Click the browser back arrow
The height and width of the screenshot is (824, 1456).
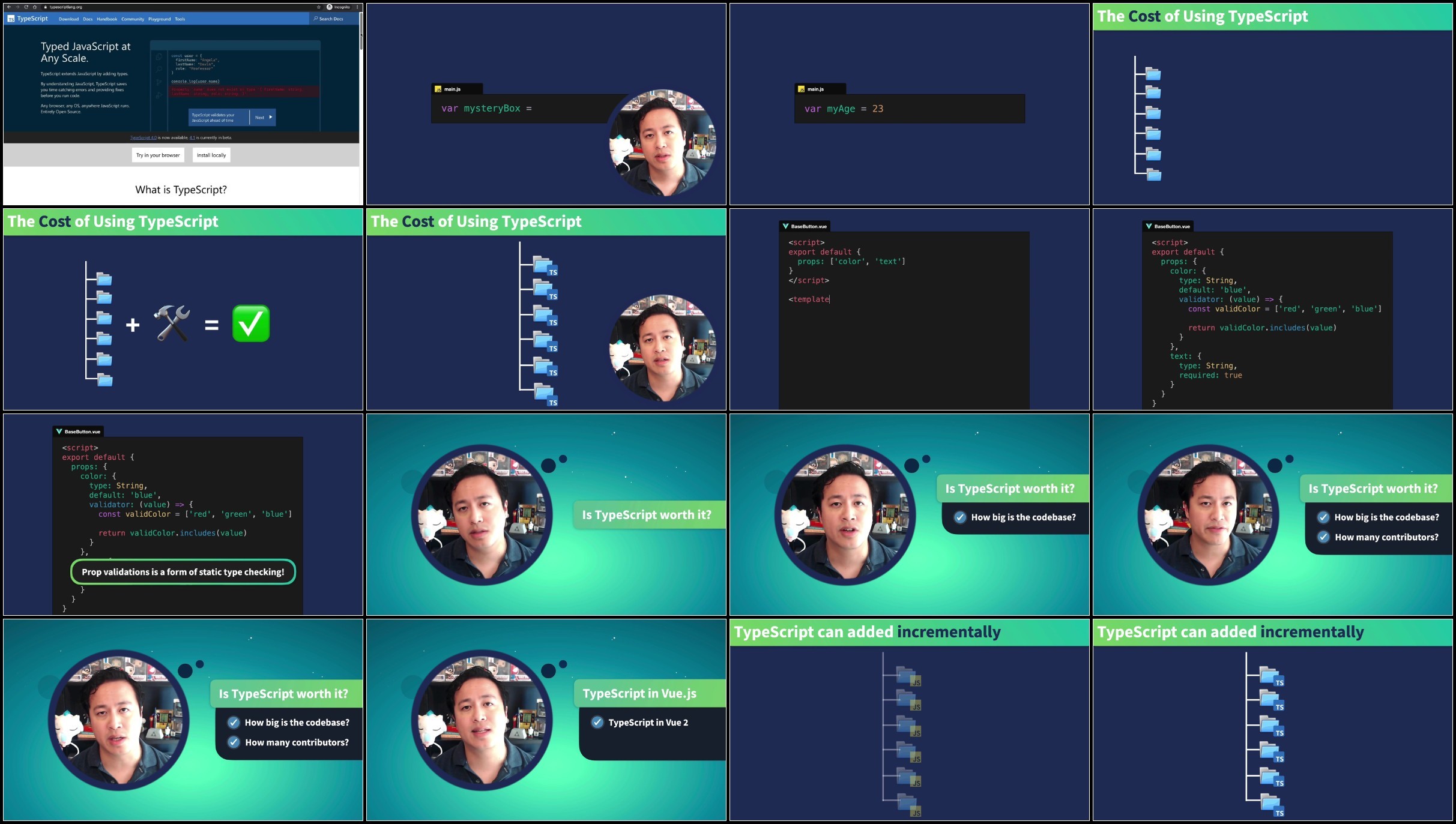click(8, 7)
